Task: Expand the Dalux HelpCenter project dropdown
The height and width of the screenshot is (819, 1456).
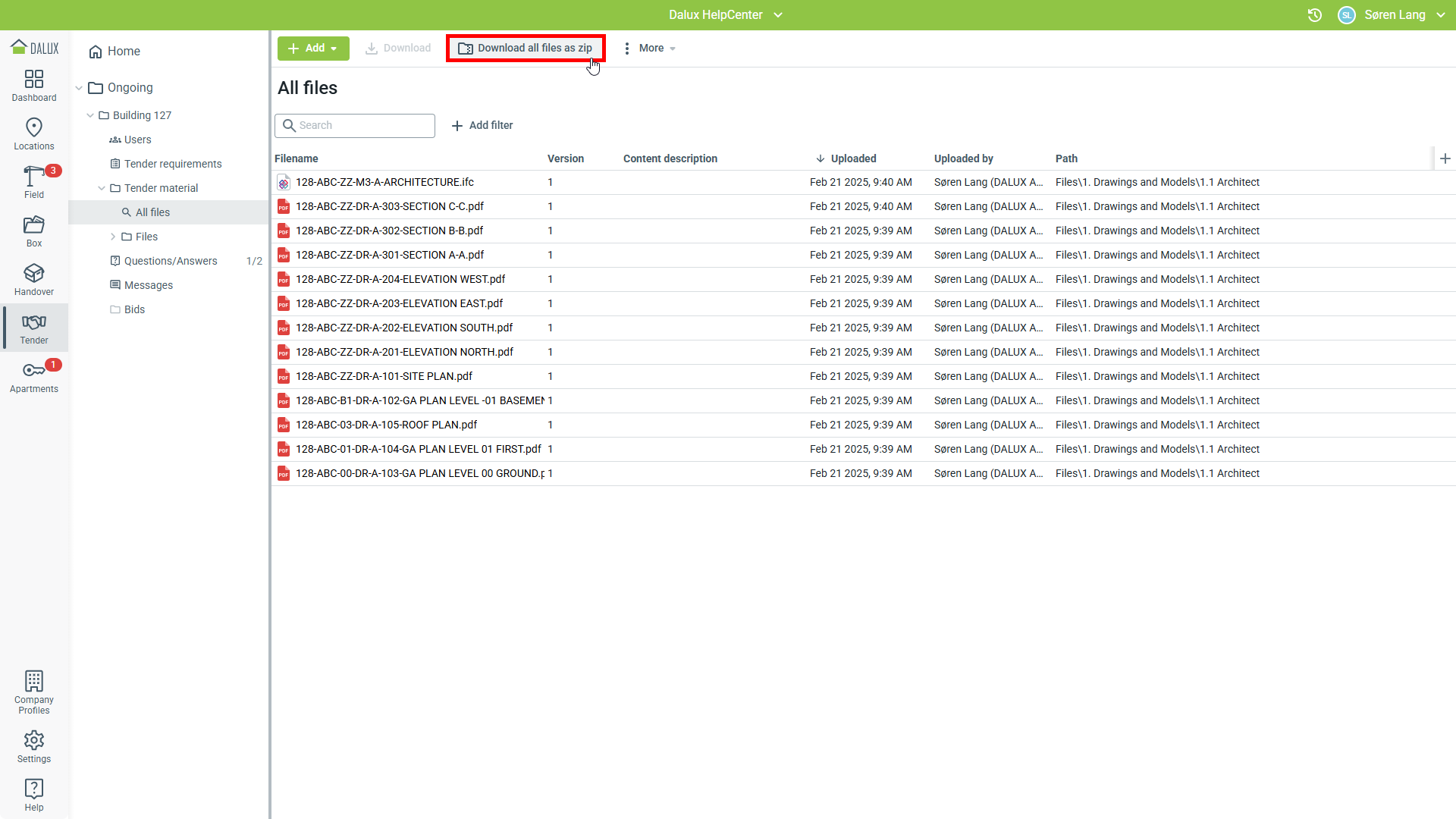Action: pyautogui.click(x=778, y=15)
